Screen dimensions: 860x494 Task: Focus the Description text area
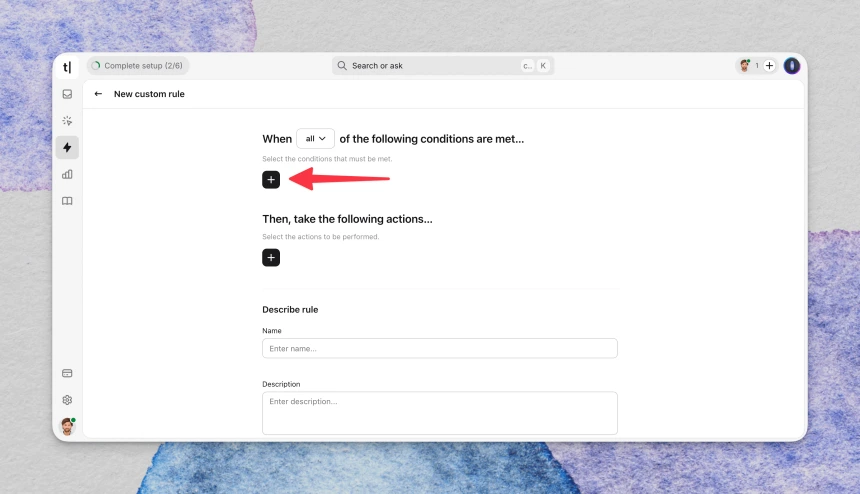click(x=440, y=413)
